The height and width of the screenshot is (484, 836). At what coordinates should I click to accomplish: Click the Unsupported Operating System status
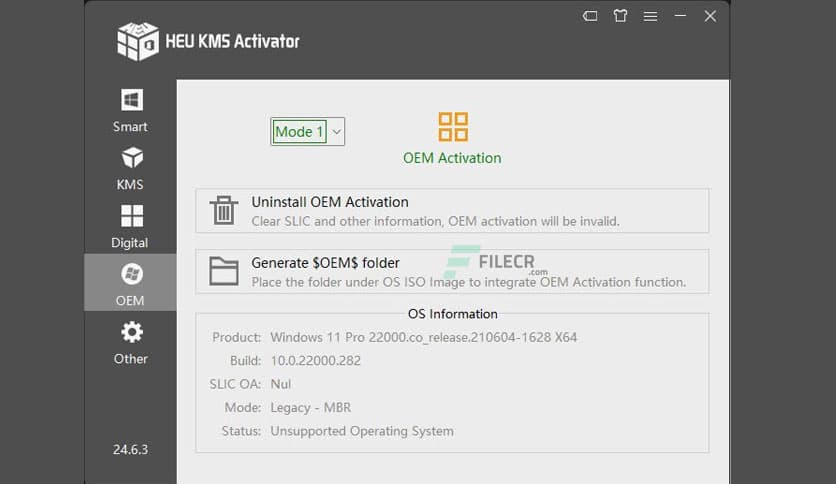pos(362,431)
